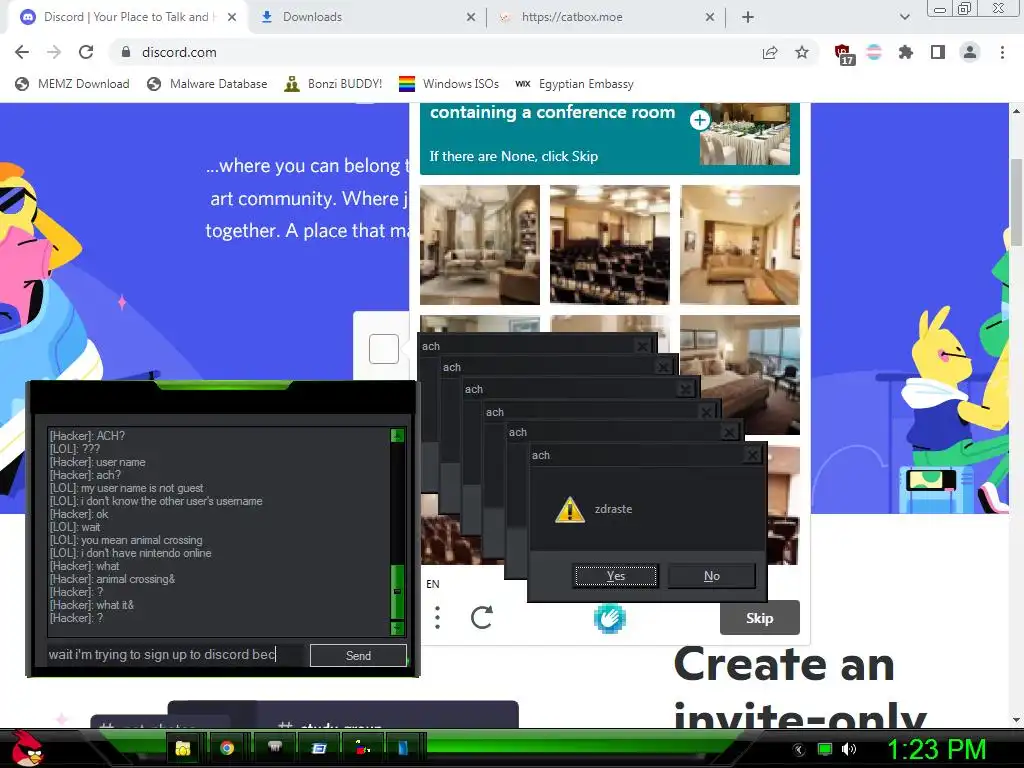Viewport: 1024px width, 768px height.
Task: Click Yes in the zdraste dialog
Action: [615, 576]
